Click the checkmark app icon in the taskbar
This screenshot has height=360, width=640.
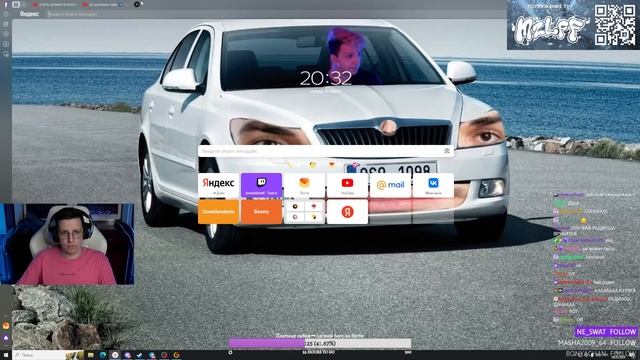pos(140,355)
